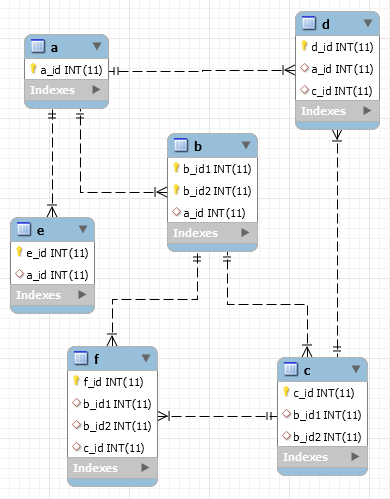
Task: Select the table icon in b header
Action: coord(181,145)
